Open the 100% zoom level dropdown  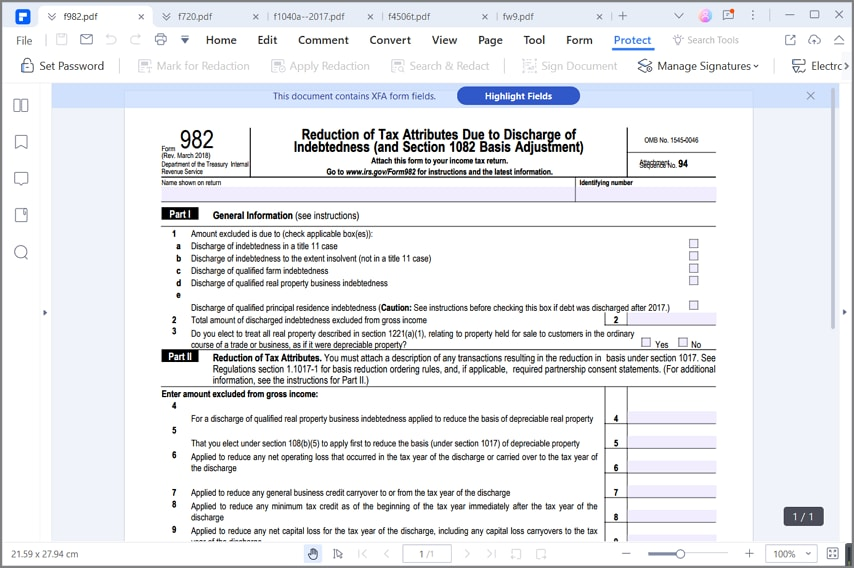click(791, 553)
